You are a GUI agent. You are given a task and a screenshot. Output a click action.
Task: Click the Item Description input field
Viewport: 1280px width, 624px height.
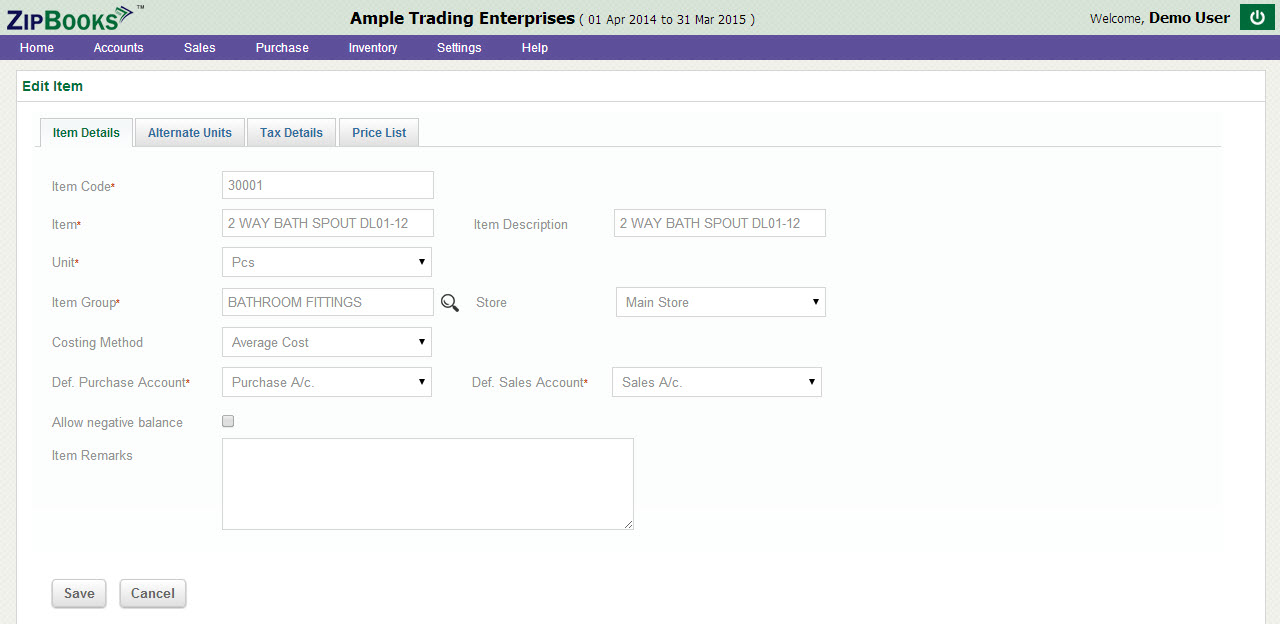point(719,224)
